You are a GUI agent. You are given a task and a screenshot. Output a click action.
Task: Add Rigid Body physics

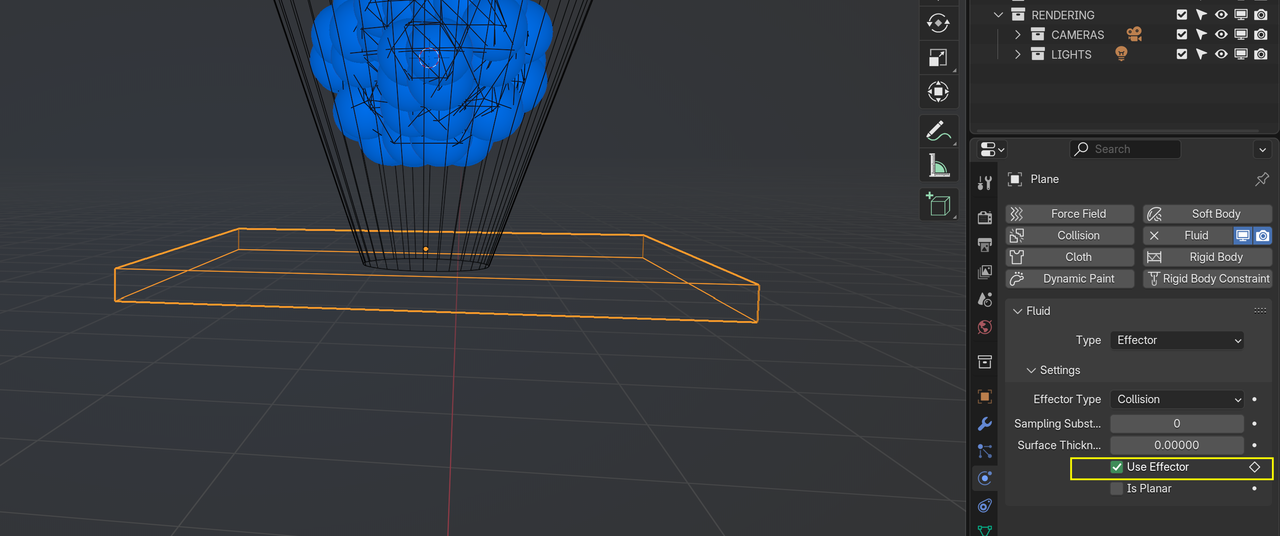coord(1208,257)
